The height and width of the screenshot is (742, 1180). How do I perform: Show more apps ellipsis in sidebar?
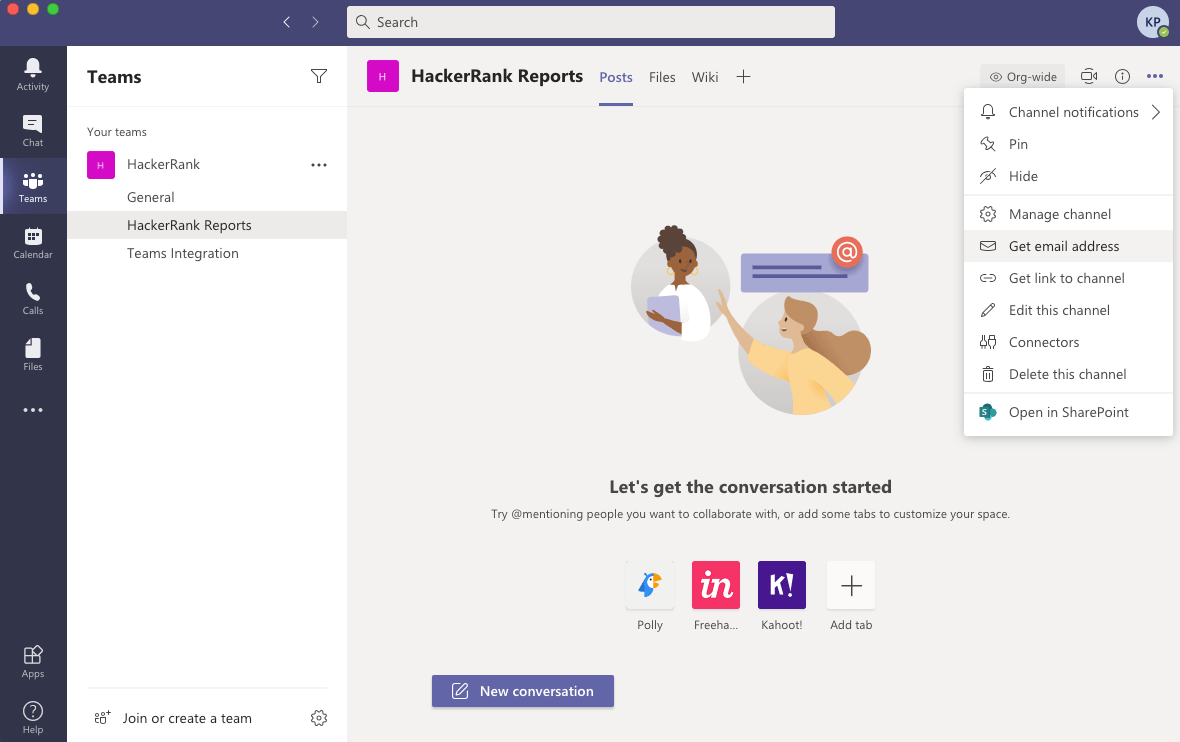[x=33, y=410]
